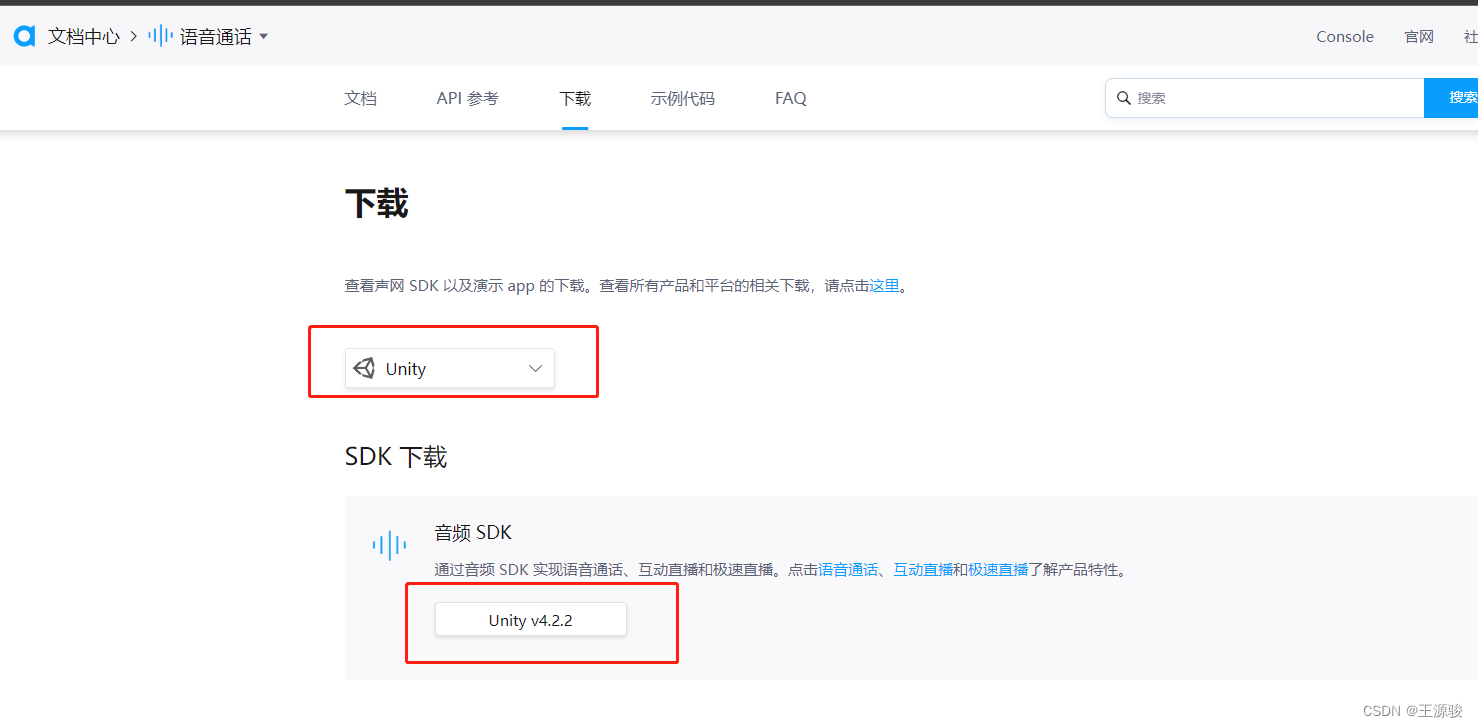Viewport: 1478px width, 727px height.
Task: Open the Unity platform dropdown
Action: pyautogui.click(x=450, y=368)
